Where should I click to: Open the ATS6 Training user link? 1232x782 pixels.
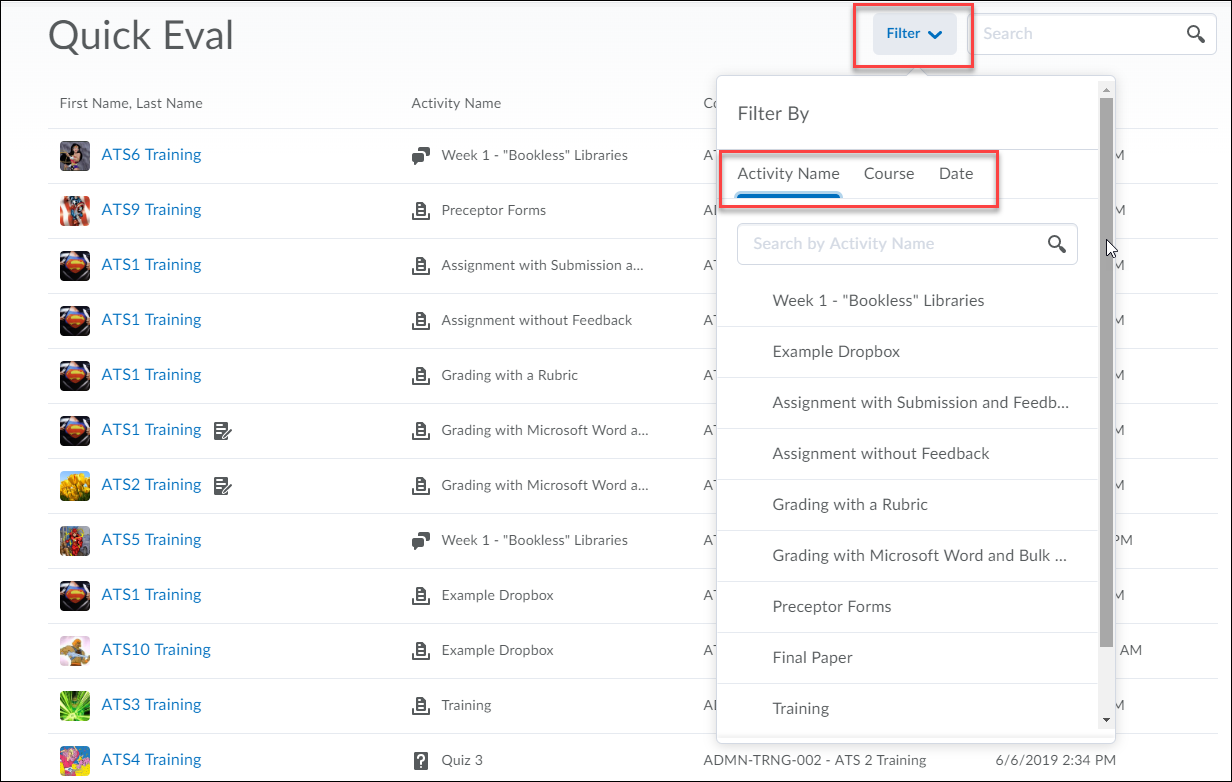click(151, 154)
